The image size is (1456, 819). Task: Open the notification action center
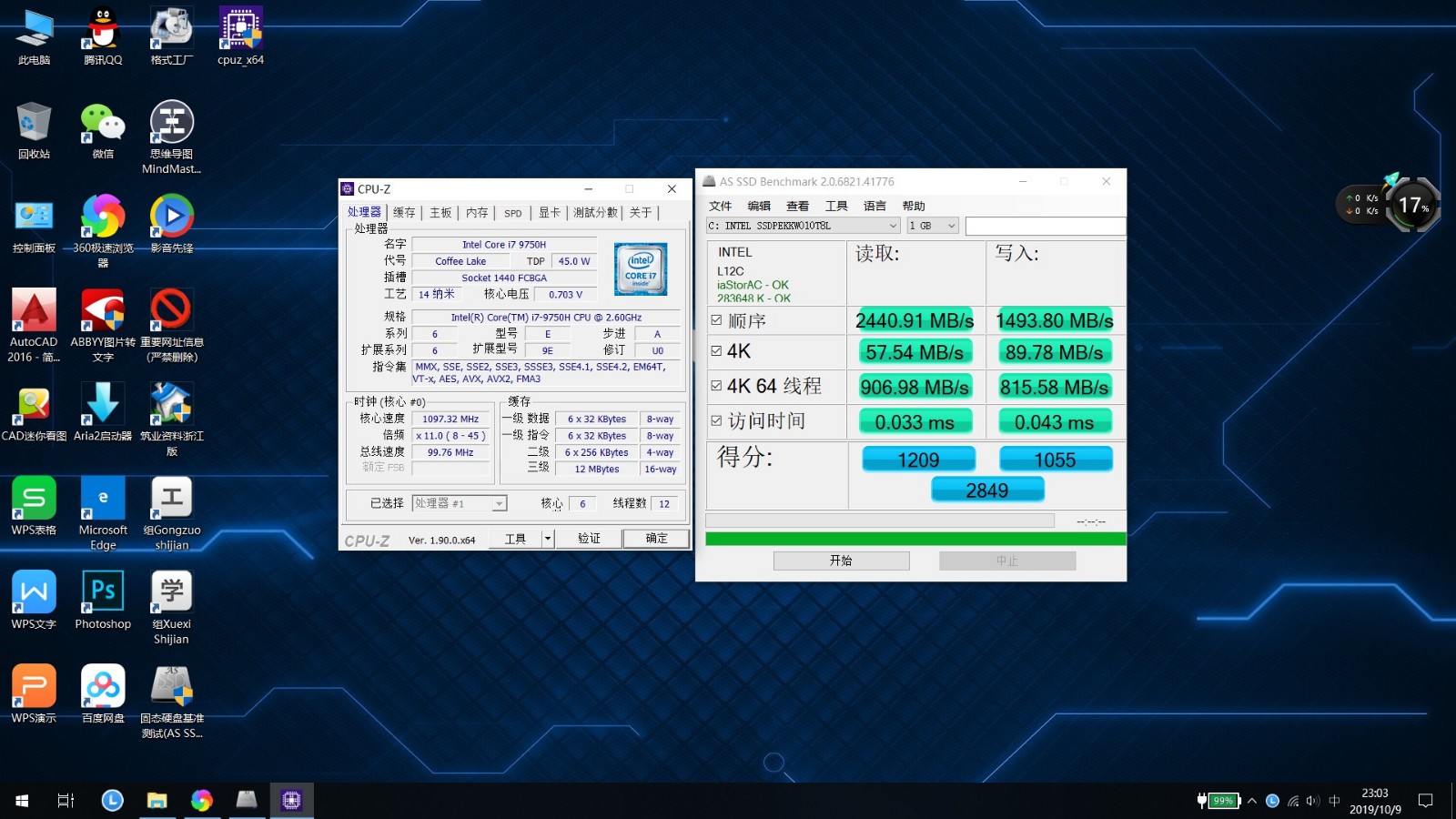1426,801
